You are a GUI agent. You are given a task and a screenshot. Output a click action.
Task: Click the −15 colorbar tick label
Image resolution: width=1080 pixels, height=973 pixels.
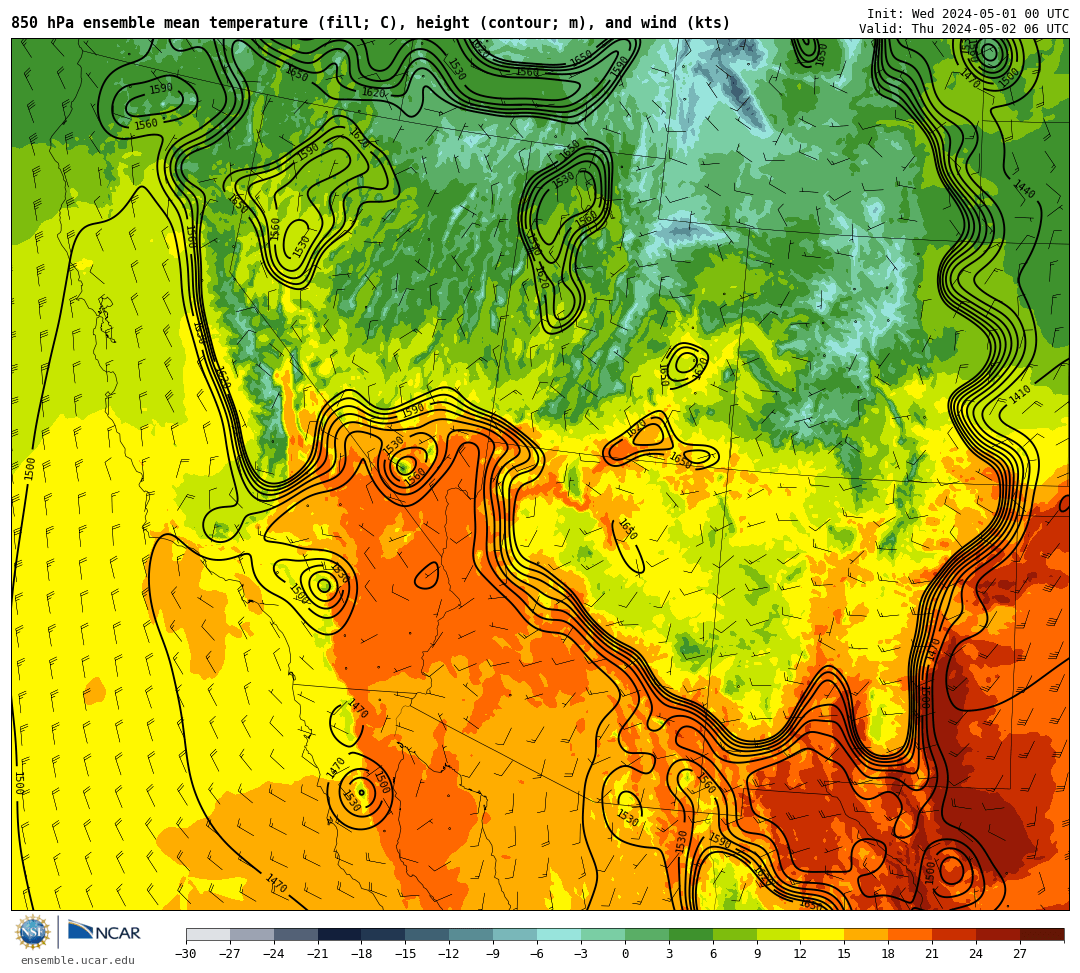[406, 954]
